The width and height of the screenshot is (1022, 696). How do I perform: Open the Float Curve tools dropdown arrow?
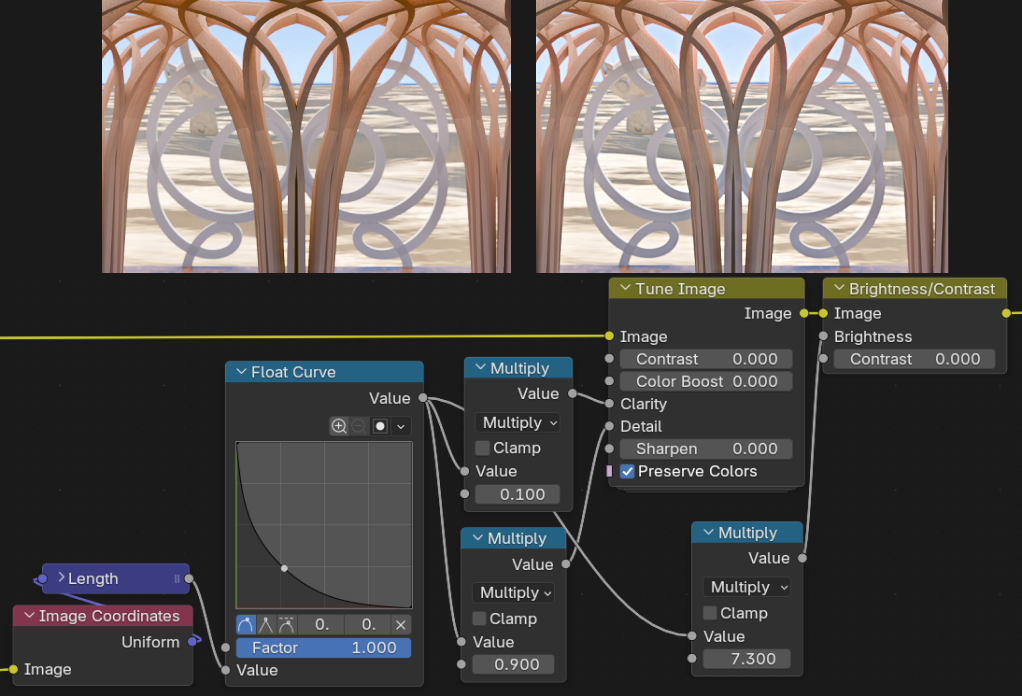[x=401, y=426]
